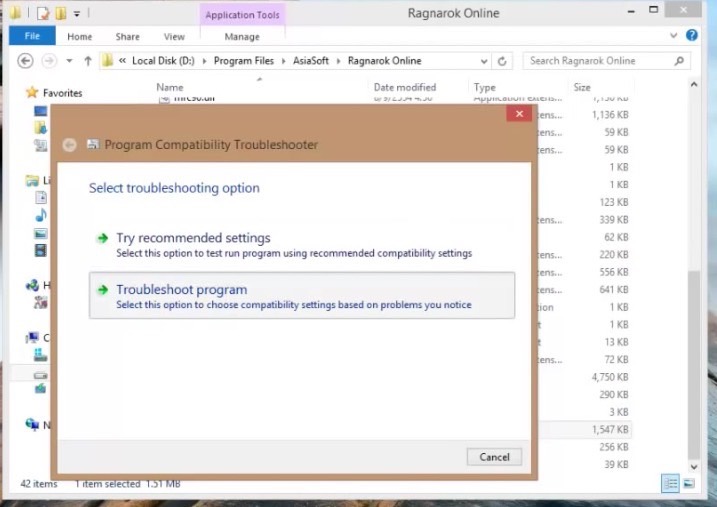Open Explorer help question mark
The height and width of the screenshot is (507, 717).
[x=691, y=35]
